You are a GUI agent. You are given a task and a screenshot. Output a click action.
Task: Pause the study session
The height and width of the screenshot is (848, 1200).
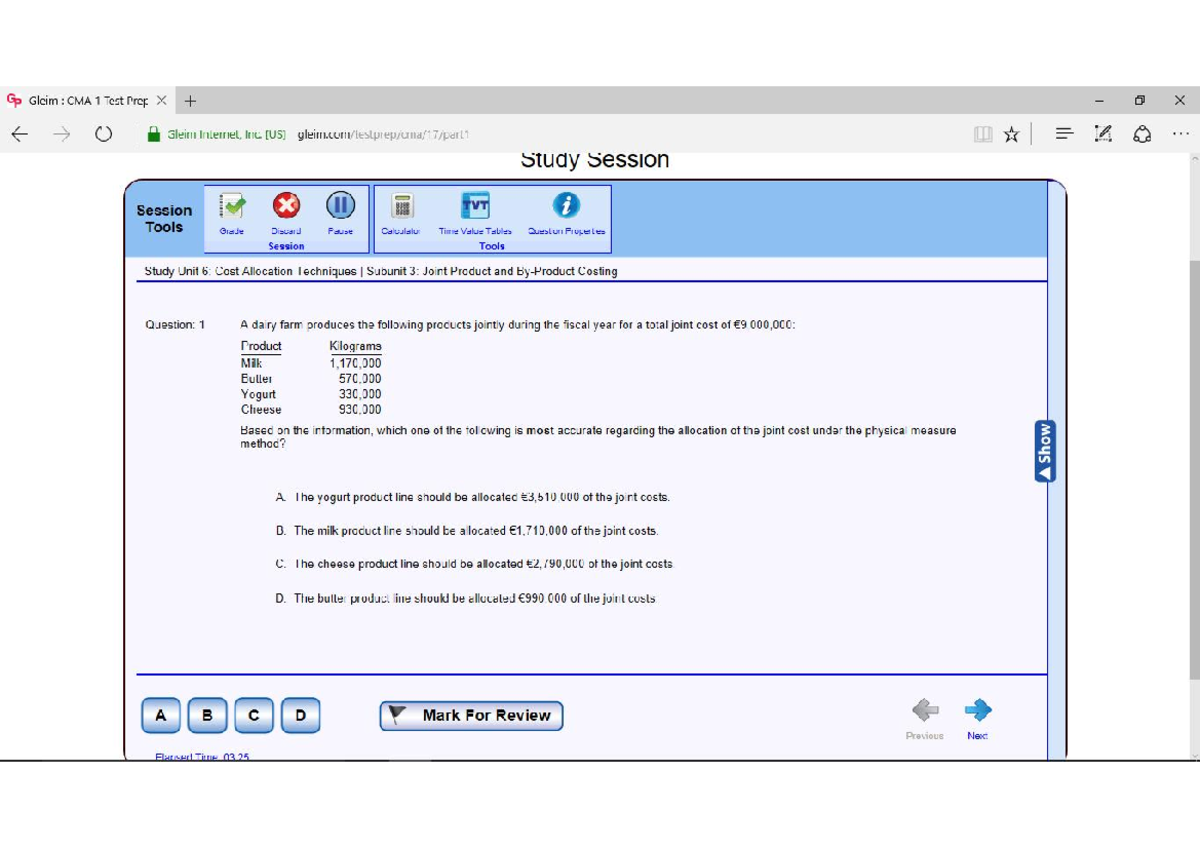pyautogui.click(x=340, y=206)
